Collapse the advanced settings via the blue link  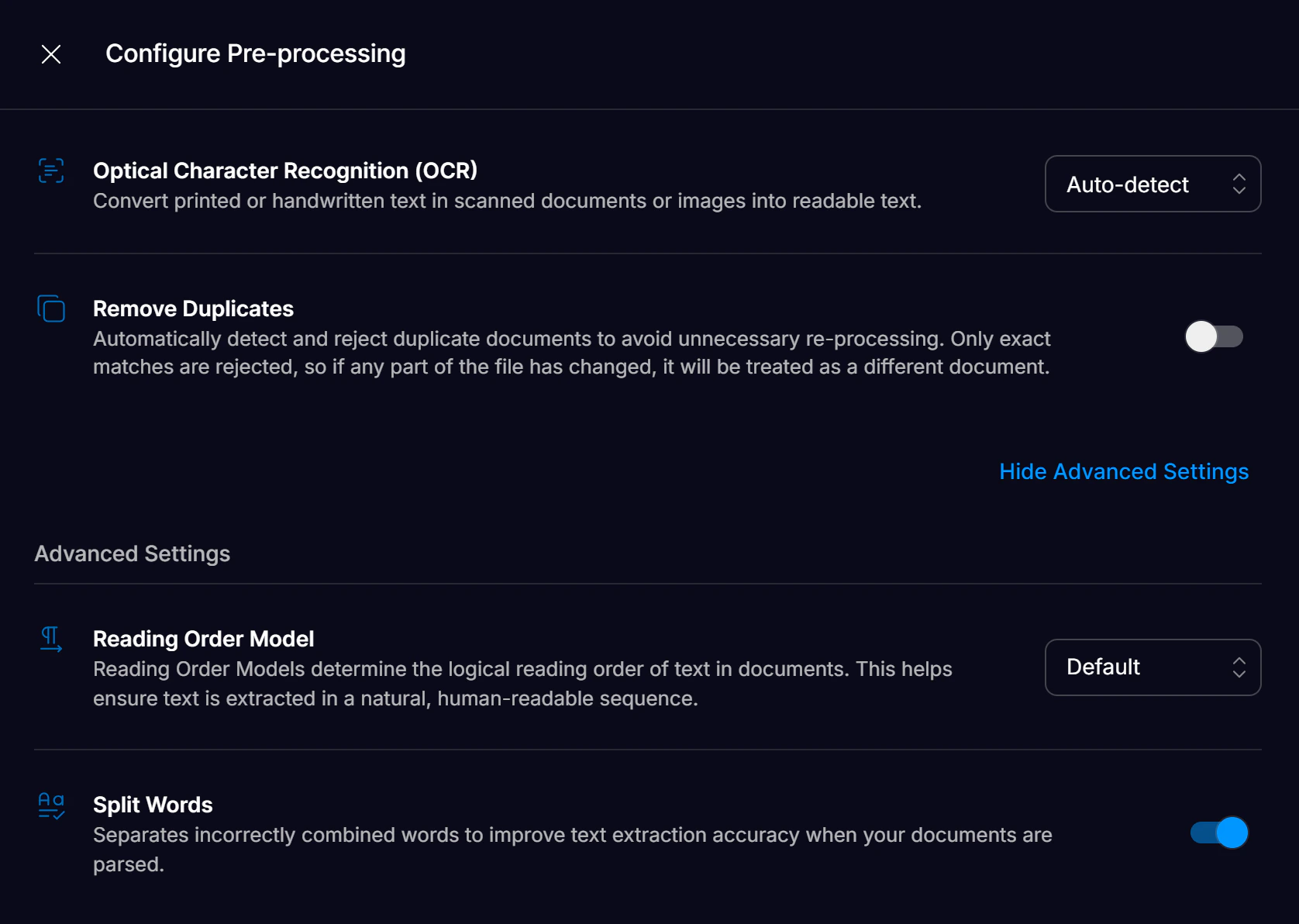pyautogui.click(x=1123, y=471)
